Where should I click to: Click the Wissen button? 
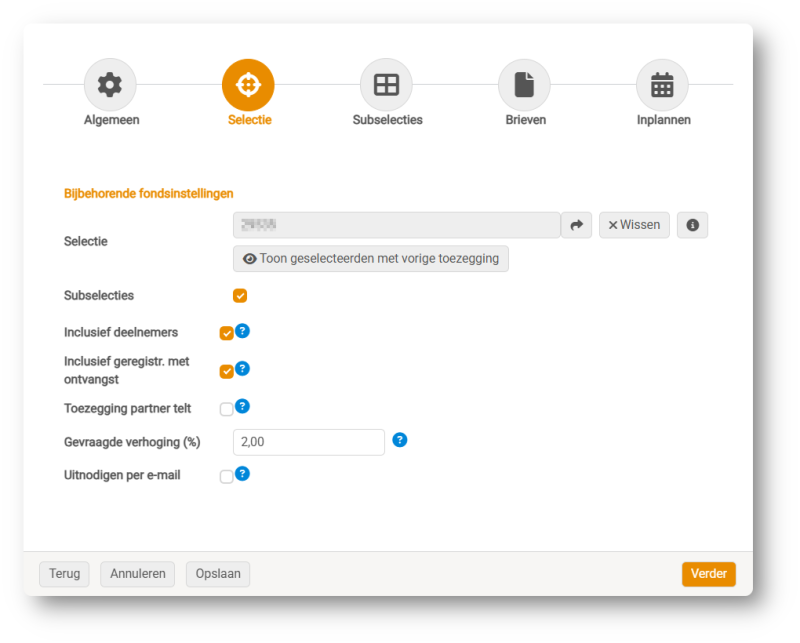click(634, 225)
